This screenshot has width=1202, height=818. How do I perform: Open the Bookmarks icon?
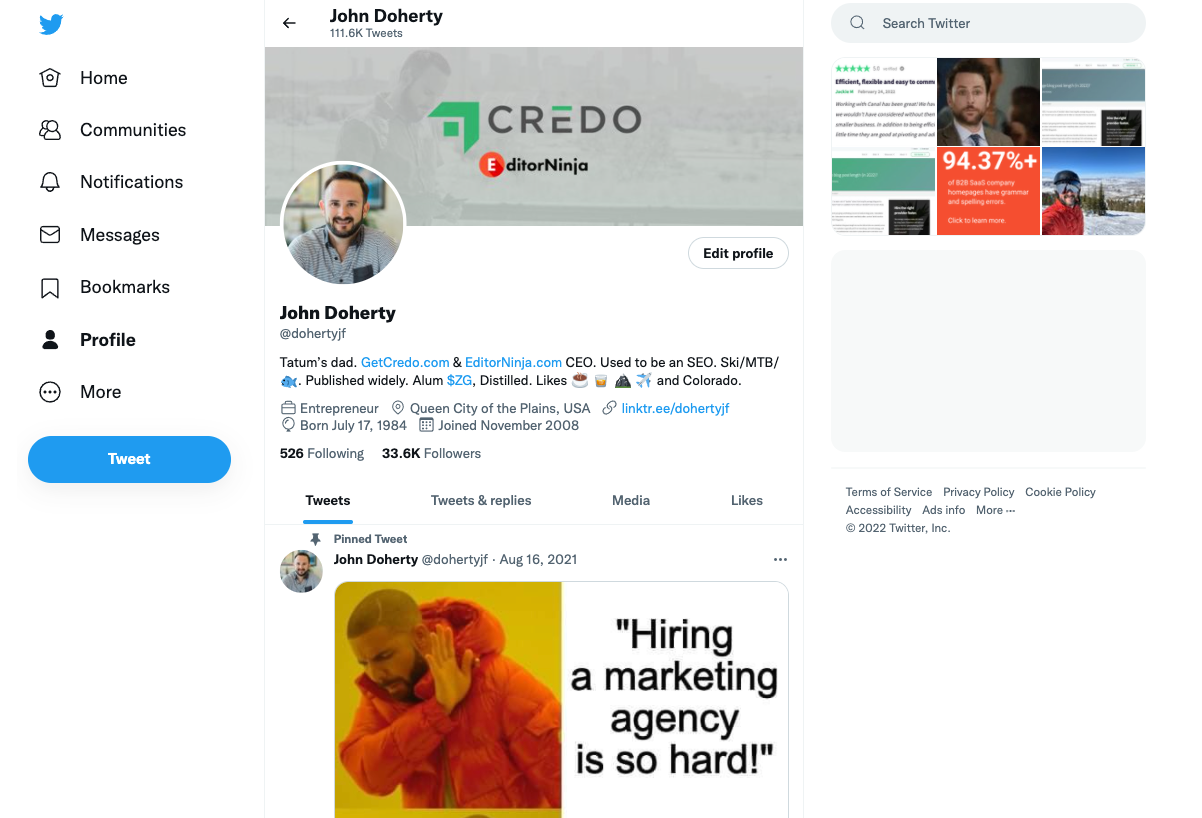pyautogui.click(x=50, y=288)
